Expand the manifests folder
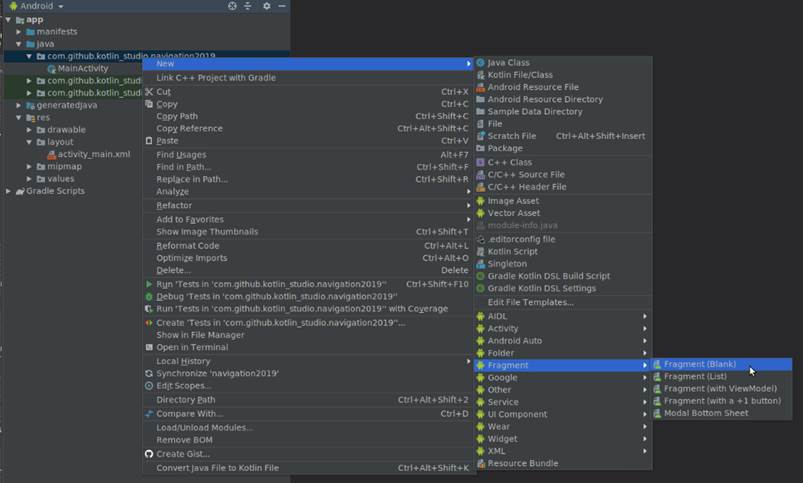The height and width of the screenshot is (483, 803). click(x=19, y=32)
